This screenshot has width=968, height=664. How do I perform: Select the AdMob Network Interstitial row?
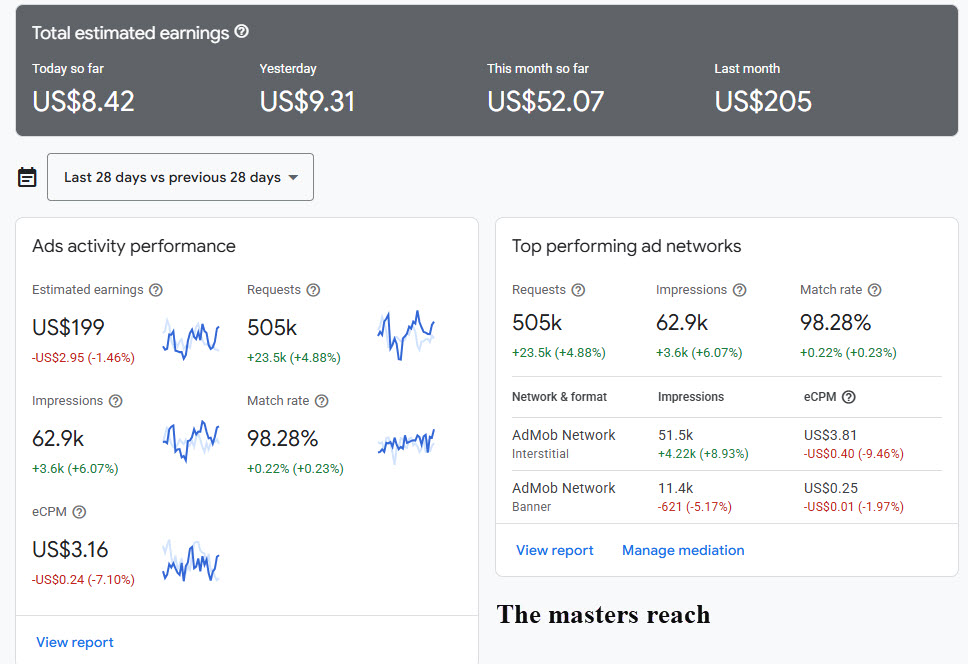click(727, 444)
